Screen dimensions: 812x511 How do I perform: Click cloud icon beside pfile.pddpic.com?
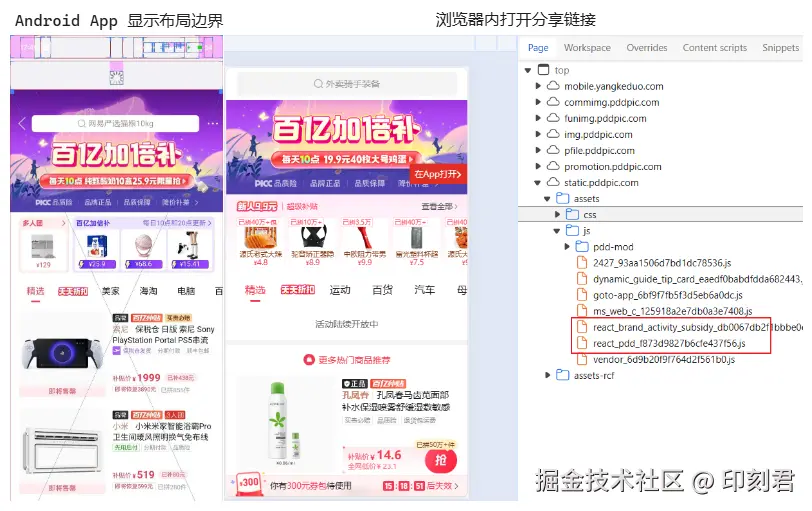[x=553, y=150]
